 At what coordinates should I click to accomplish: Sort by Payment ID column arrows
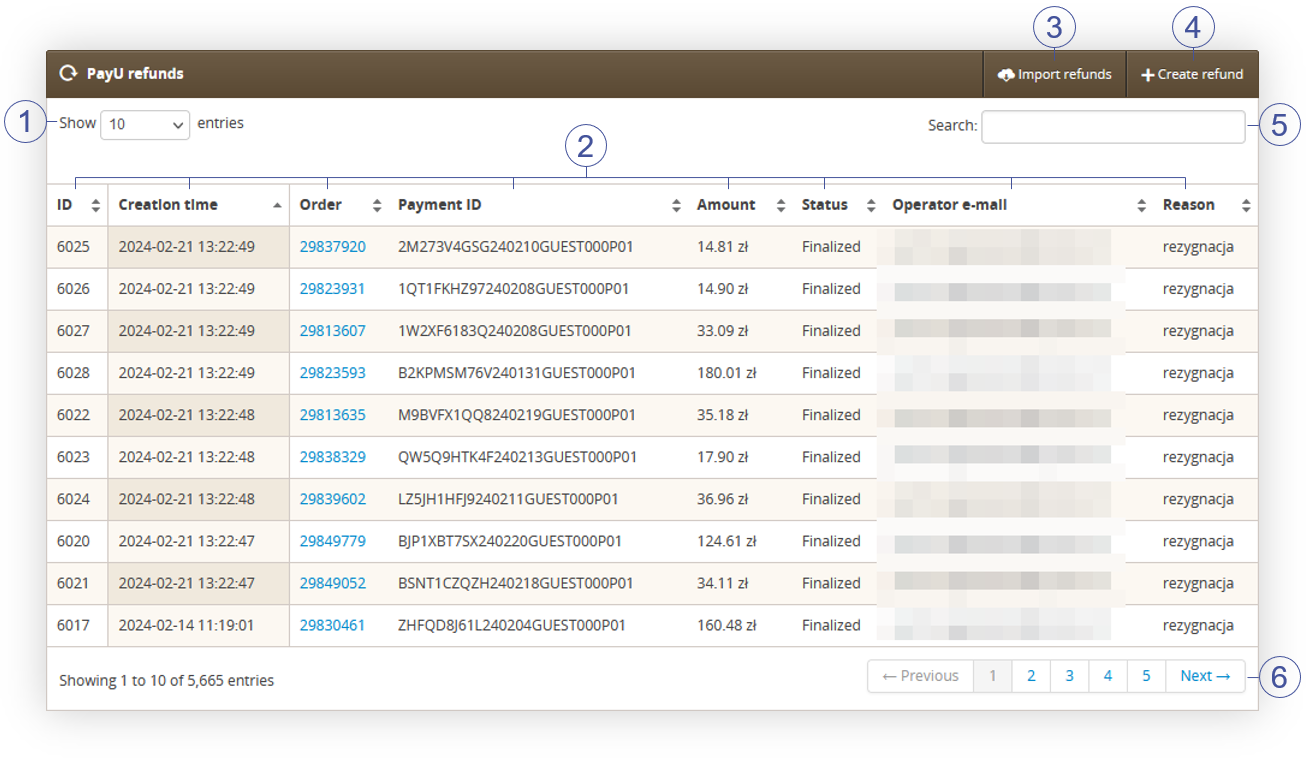coord(676,205)
